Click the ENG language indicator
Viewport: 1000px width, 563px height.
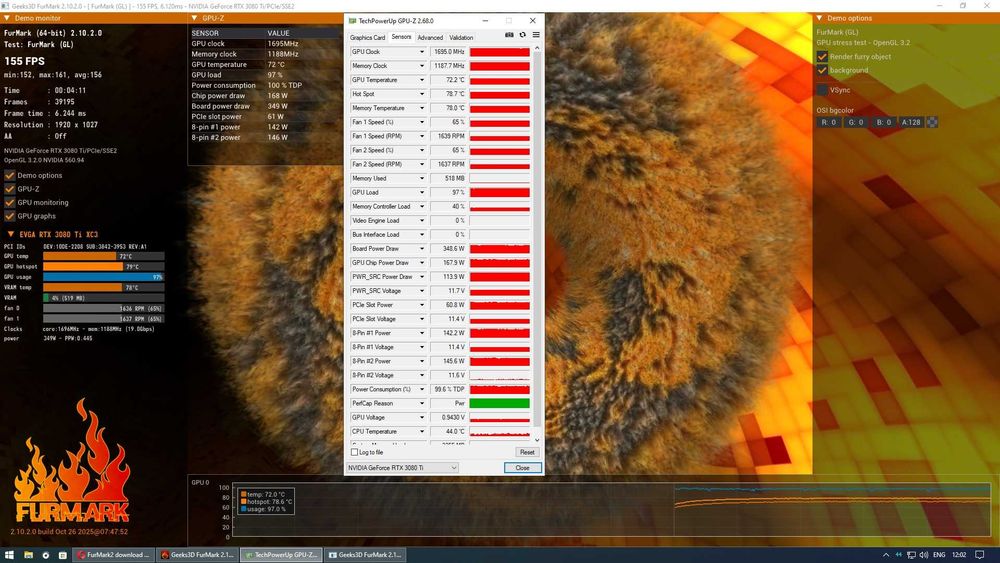coord(939,555)
